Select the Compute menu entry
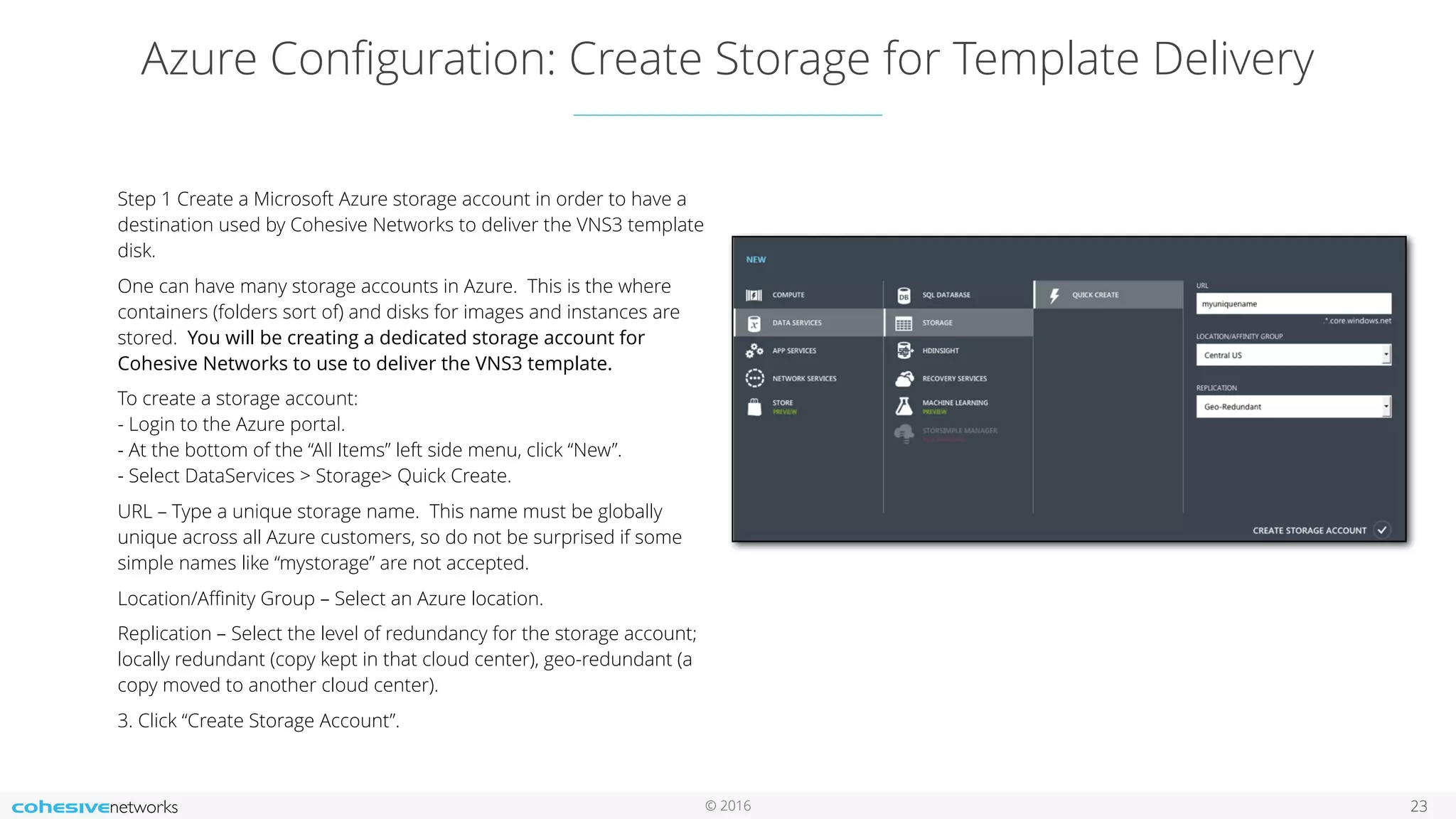Viewport: 1456px width, 819px height. (x=808, y=294)
